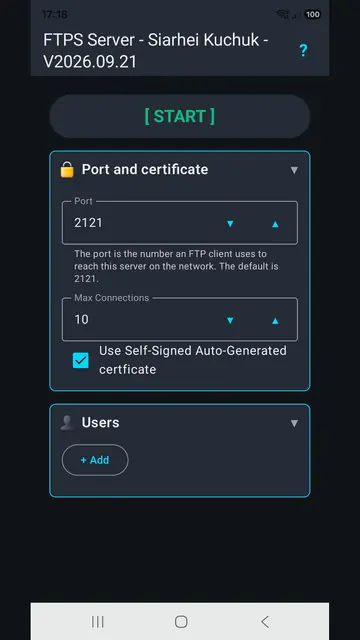Tap the Android back arrow icon
360x640 pixels.
265,622
